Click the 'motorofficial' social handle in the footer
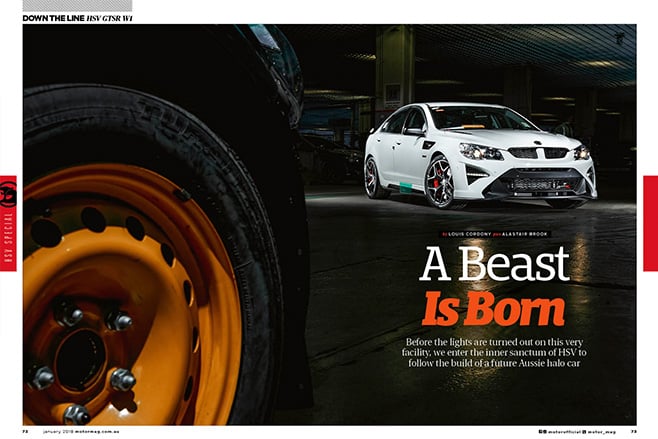Screen dimensions: 658x439 tap(562, 431)
